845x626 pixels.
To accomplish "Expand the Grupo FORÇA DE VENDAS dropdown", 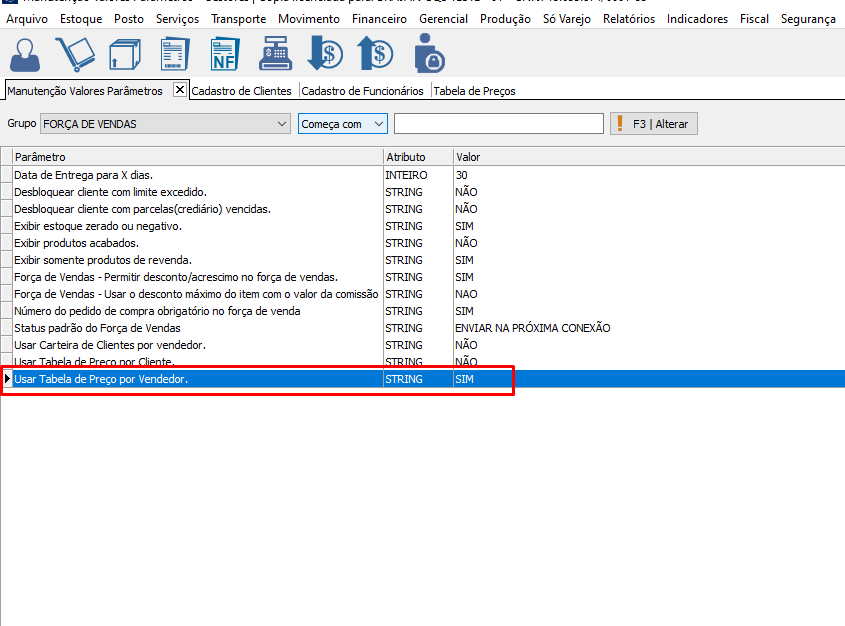I will (x=281, y=124).
